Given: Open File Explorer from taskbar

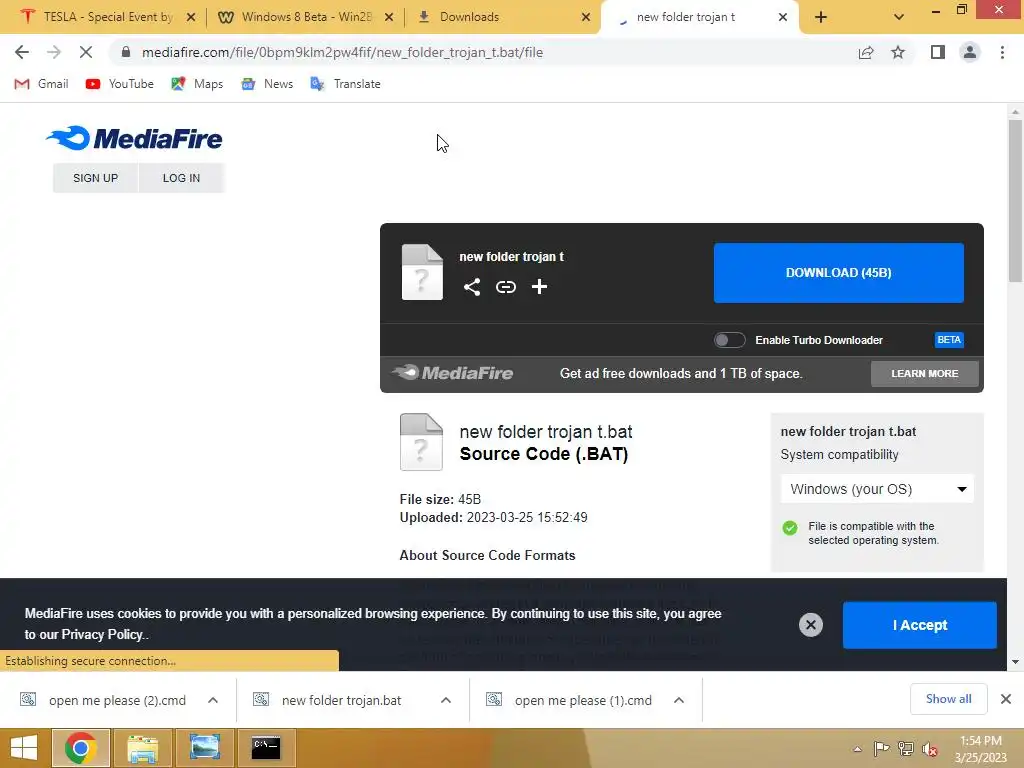Looking at the screenshot, I should 142,748.
